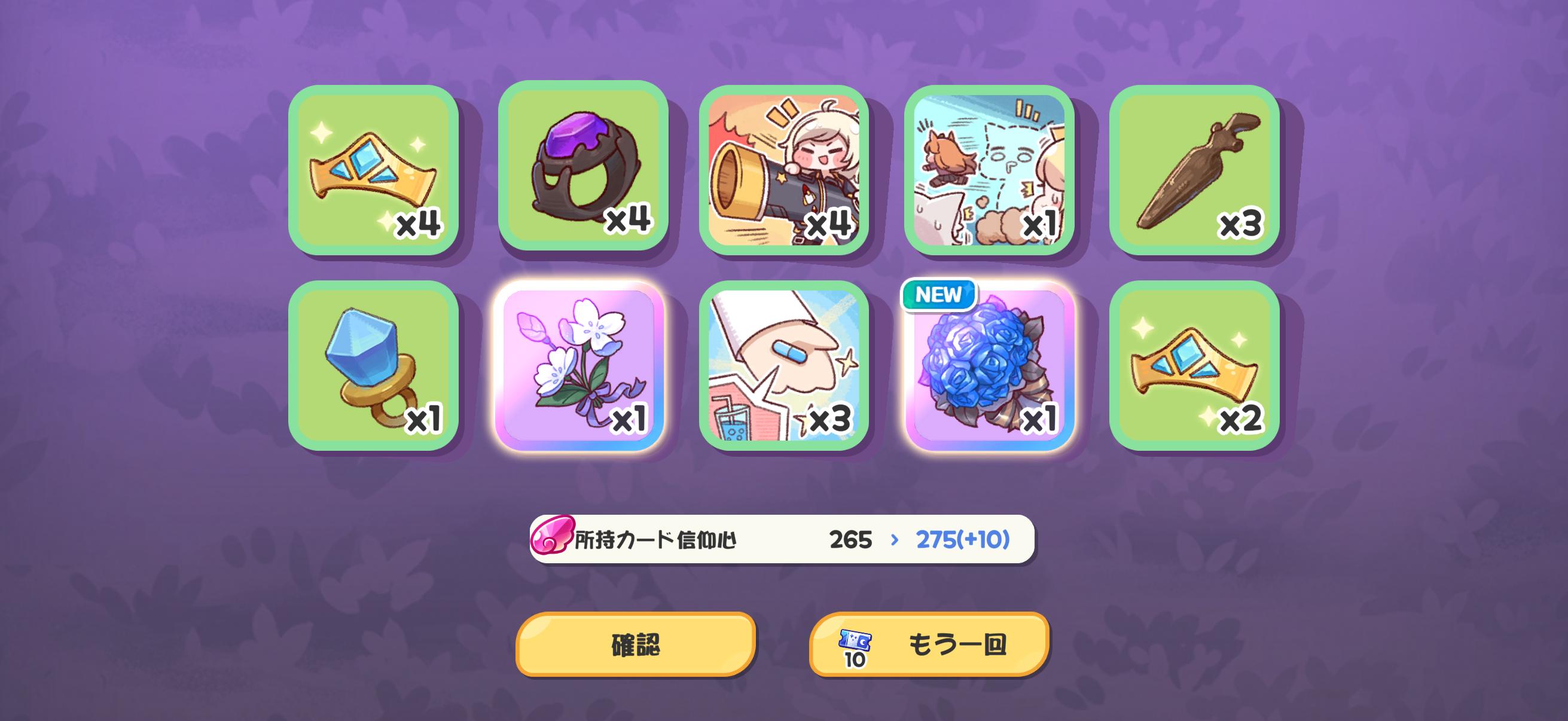Image resolution: width=1568 pixels, height=721 pixels.
Task: Select the golden tiara item with x4
Action: click(373, 170)
